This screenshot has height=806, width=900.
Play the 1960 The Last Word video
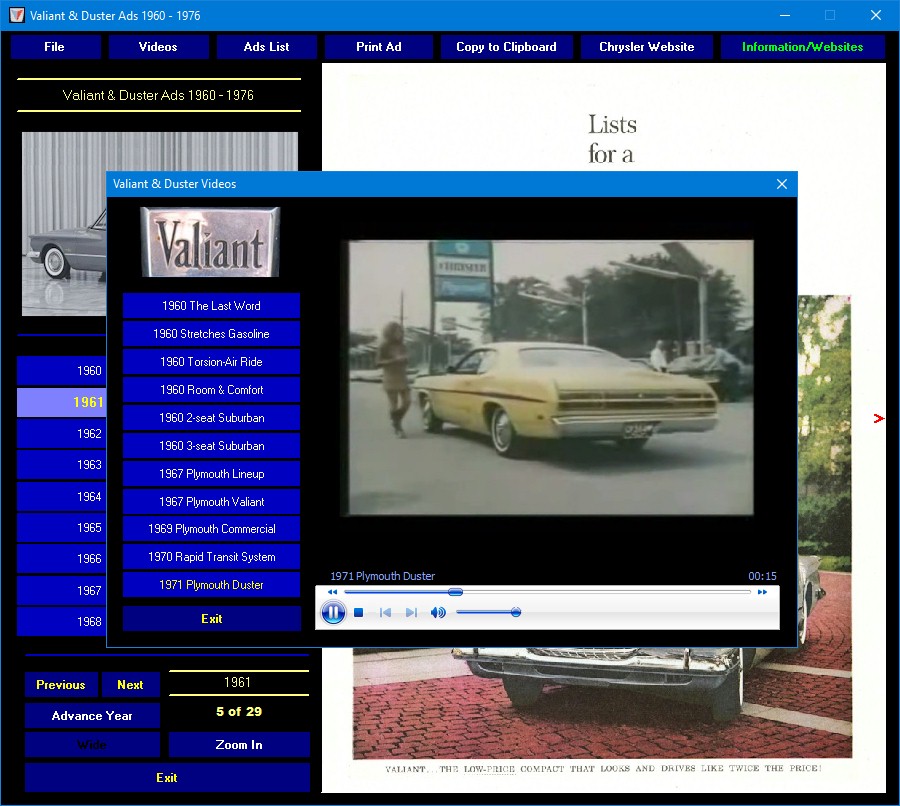(211, 306)
